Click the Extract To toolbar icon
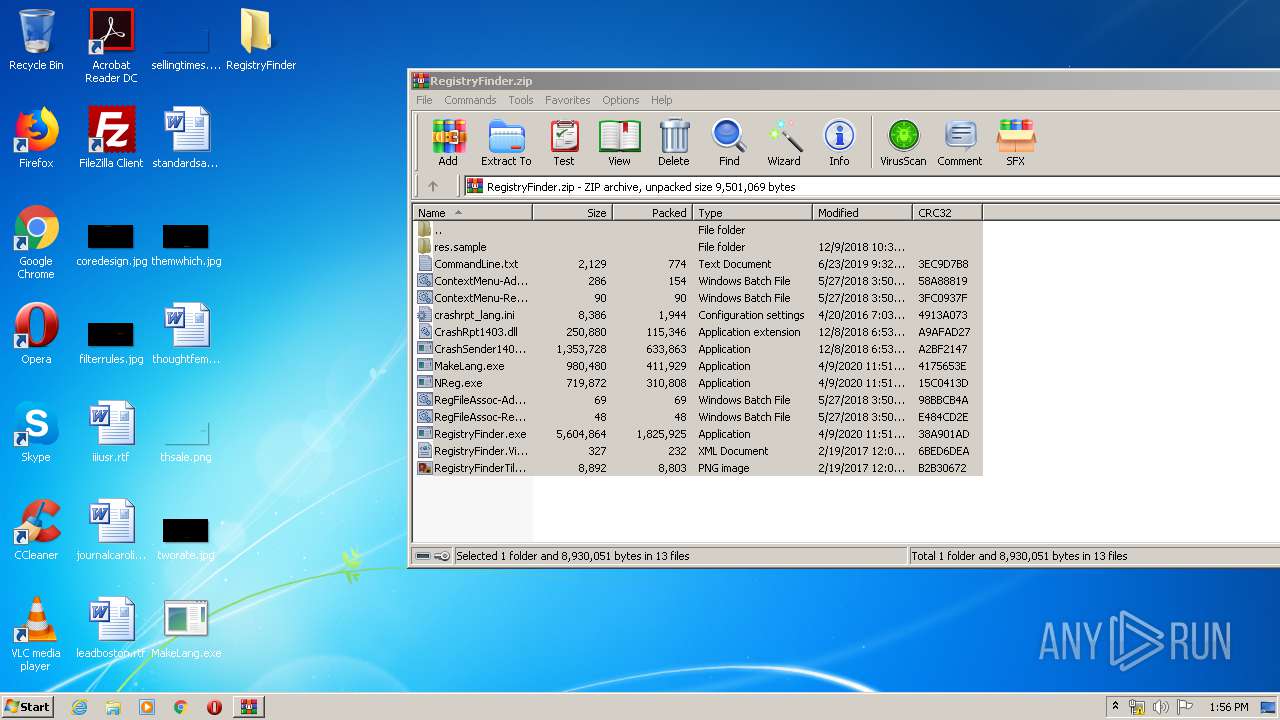 tap(506, 143)
